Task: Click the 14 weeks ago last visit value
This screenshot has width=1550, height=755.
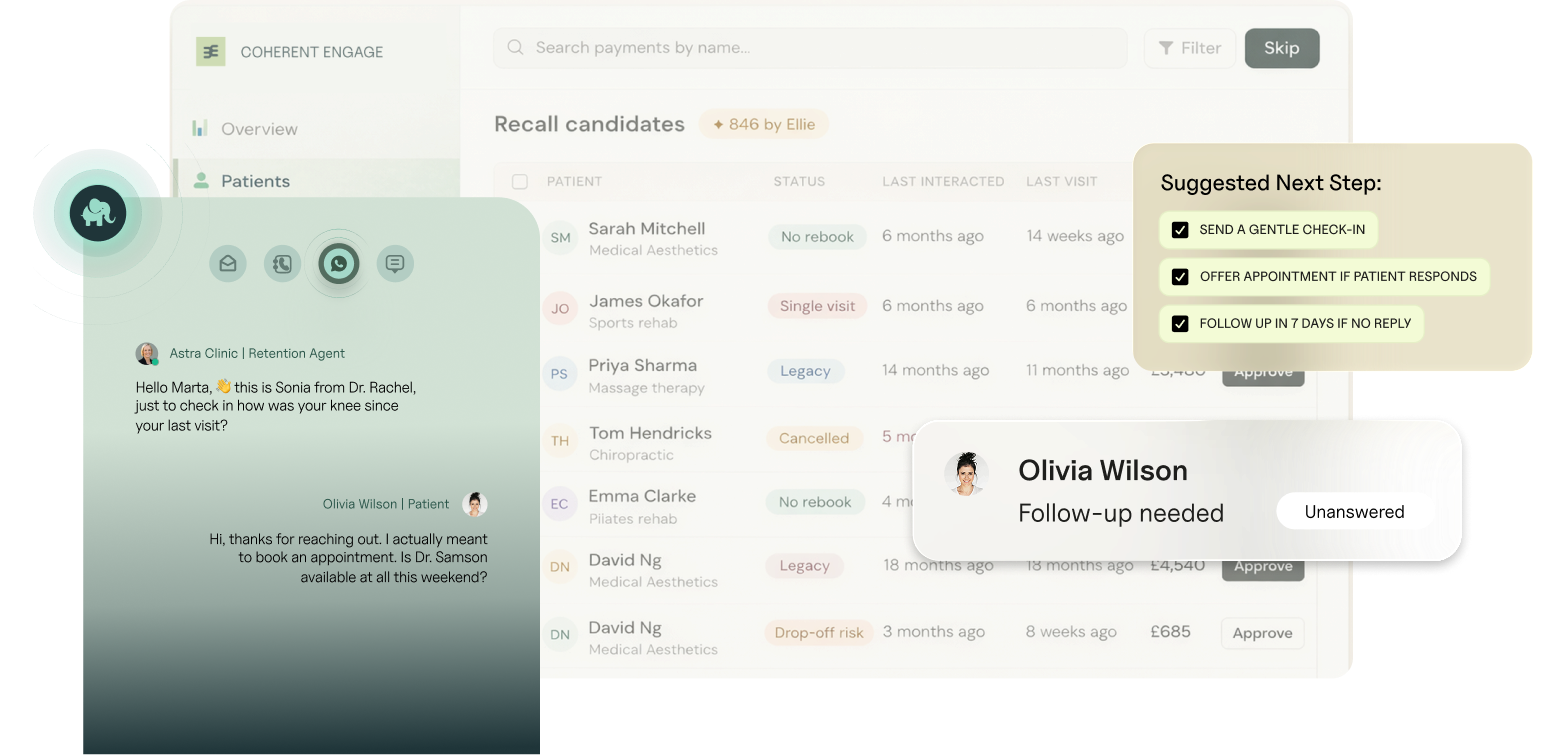Action: [x=1075, y=236]
